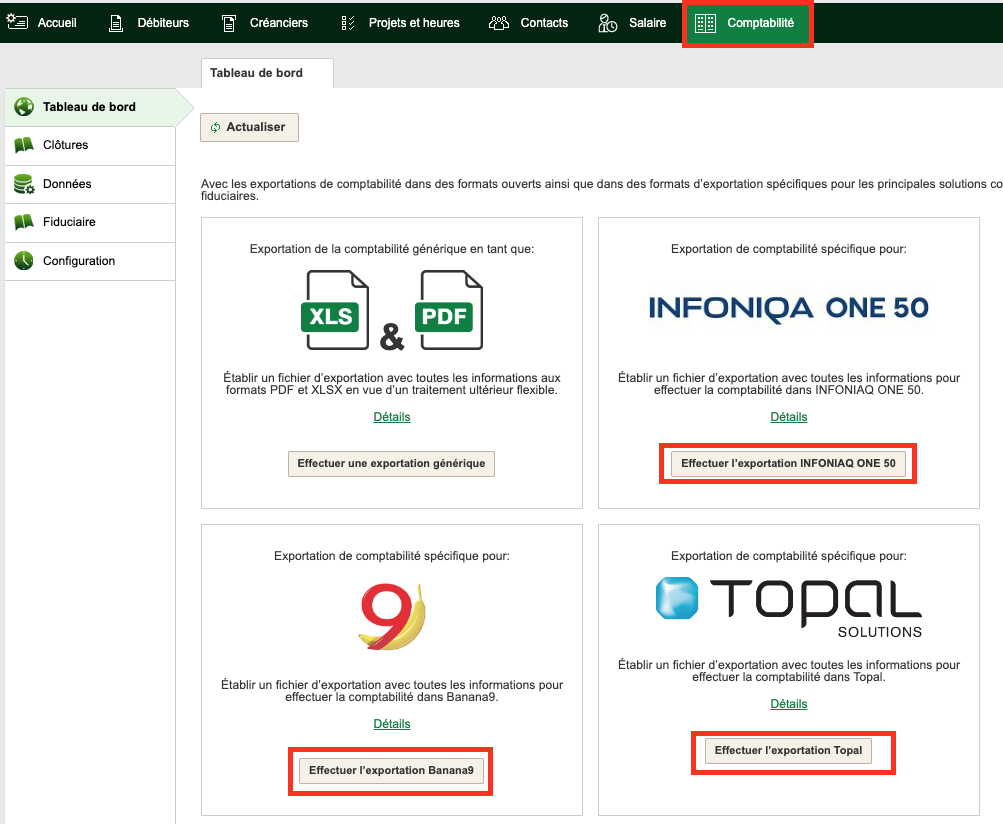Click the description text mentioning Banana9
Image resolution: width=1003 pixels, height=824 pixels.
click(x=391, y=691)
